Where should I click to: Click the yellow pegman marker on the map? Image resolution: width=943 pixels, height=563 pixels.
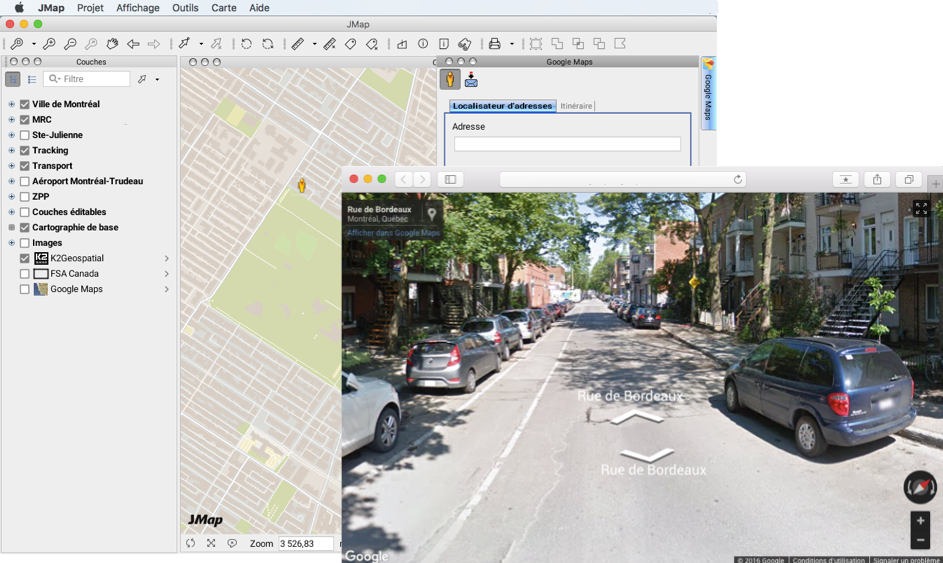point(302,185)
